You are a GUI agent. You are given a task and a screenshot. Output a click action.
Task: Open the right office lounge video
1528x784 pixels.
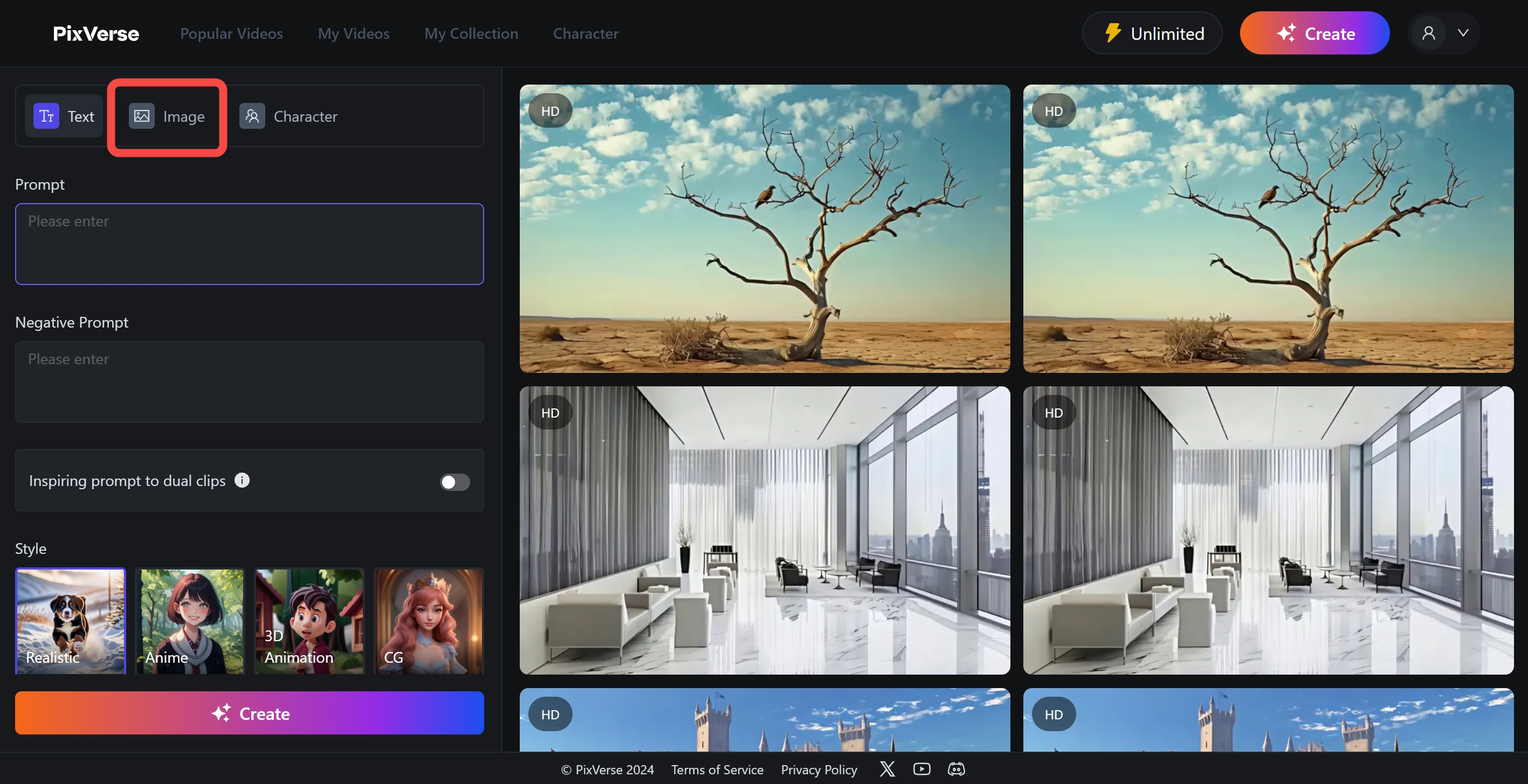(x=1268, y=530)
